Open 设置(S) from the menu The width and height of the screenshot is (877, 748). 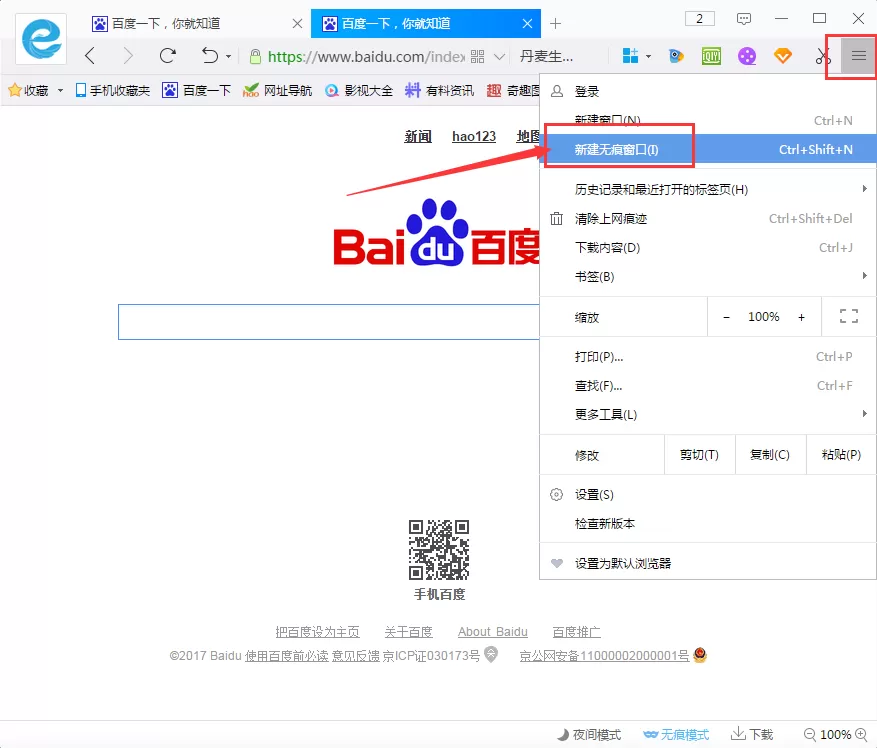(x=708, y=495)
